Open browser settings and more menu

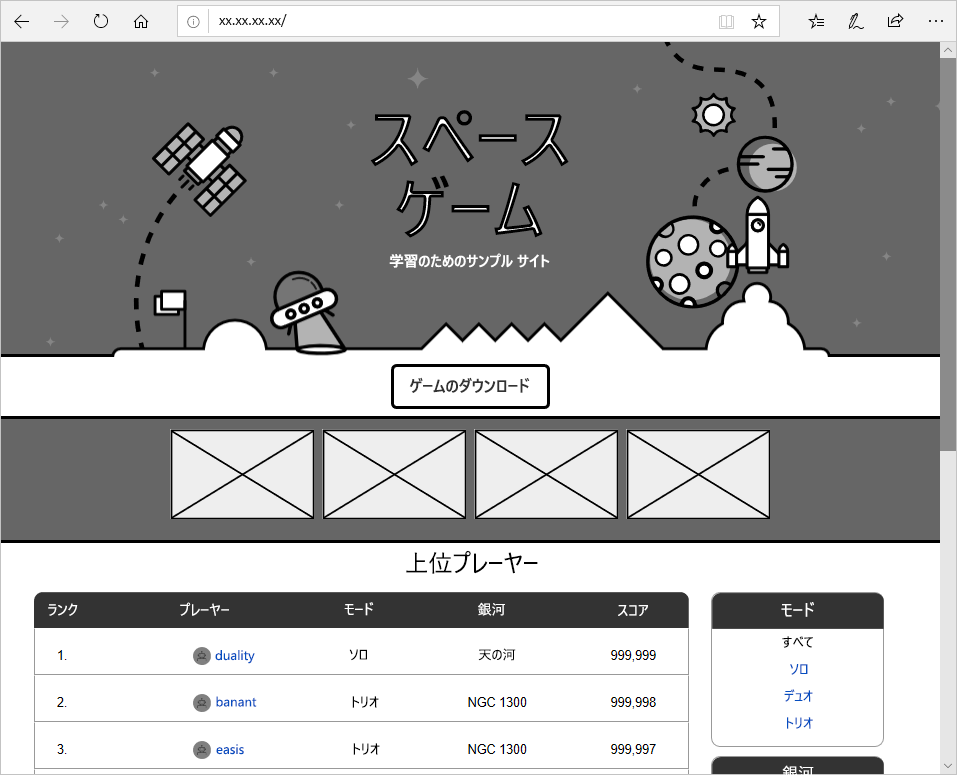coord(935,21)
